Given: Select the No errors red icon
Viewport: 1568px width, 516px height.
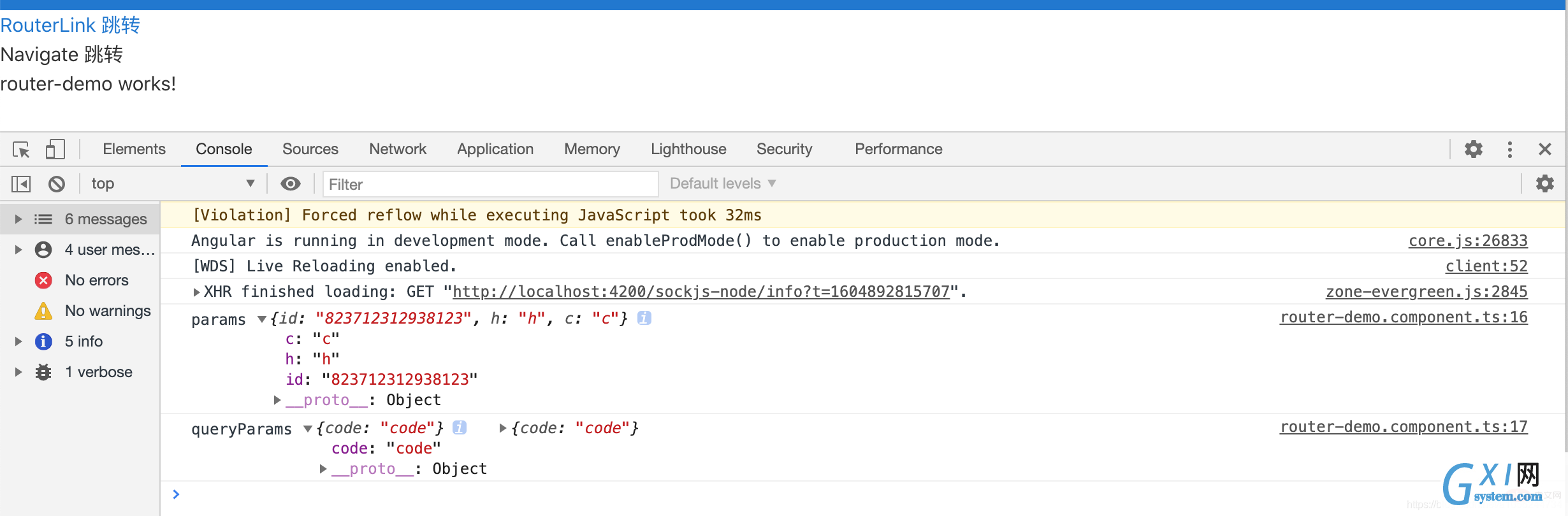Looking at the screenshot, I should tap(43, 280).
